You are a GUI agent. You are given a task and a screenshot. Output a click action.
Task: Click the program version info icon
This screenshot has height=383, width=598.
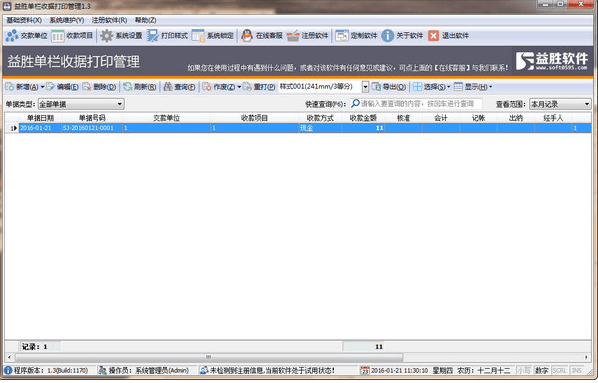(8, 371)
